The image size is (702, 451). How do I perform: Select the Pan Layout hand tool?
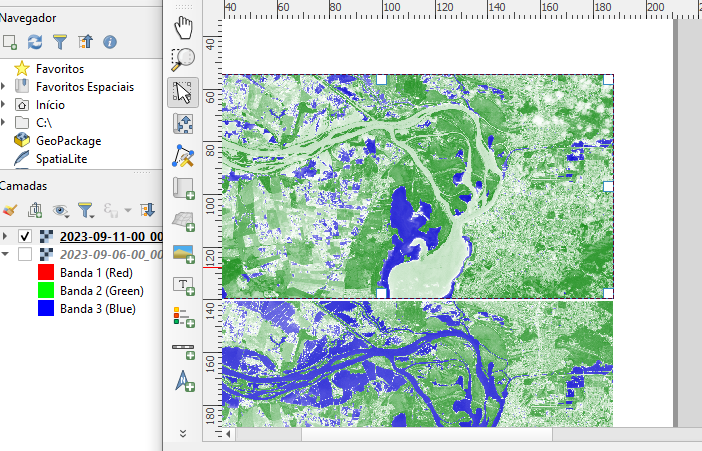tap(183, 27)
